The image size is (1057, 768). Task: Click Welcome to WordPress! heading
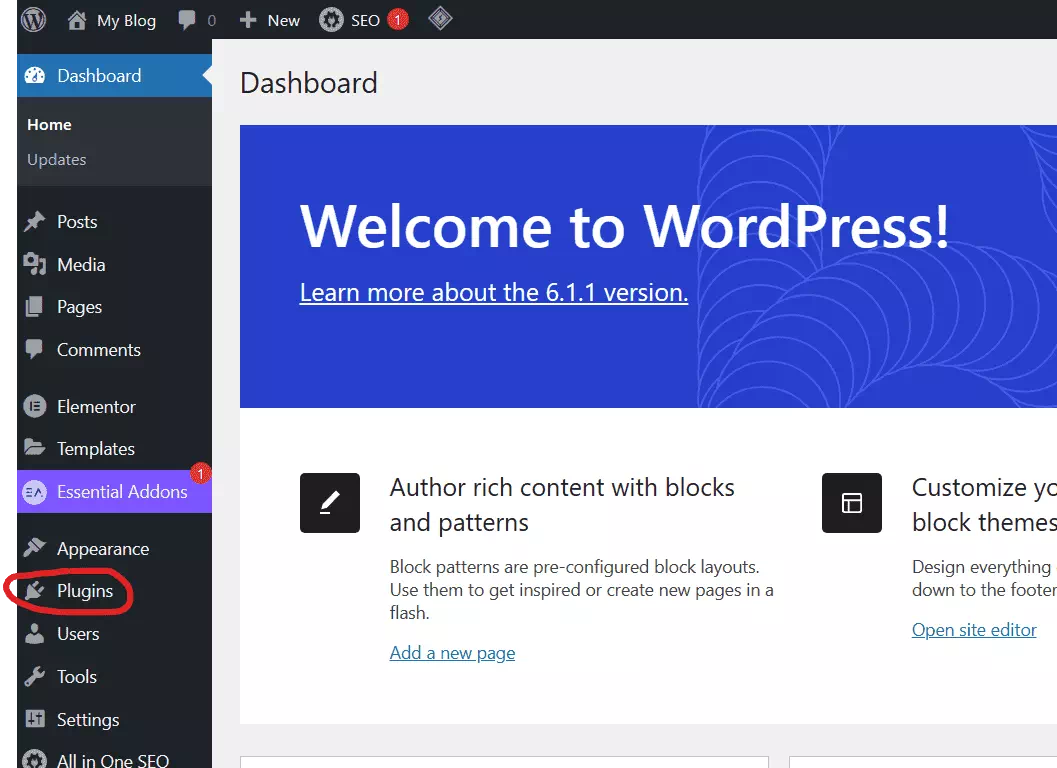point(624,226)
